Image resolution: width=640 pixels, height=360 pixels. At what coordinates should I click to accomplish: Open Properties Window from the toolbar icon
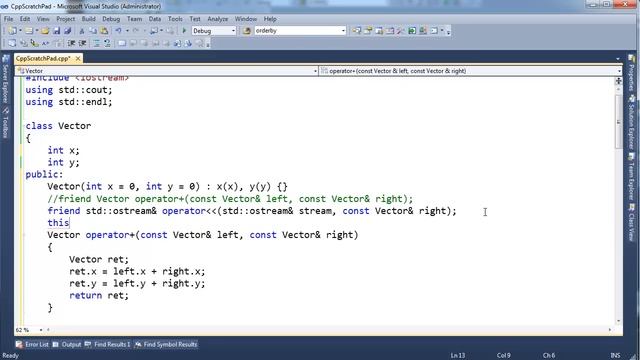[x=368, y=31]
